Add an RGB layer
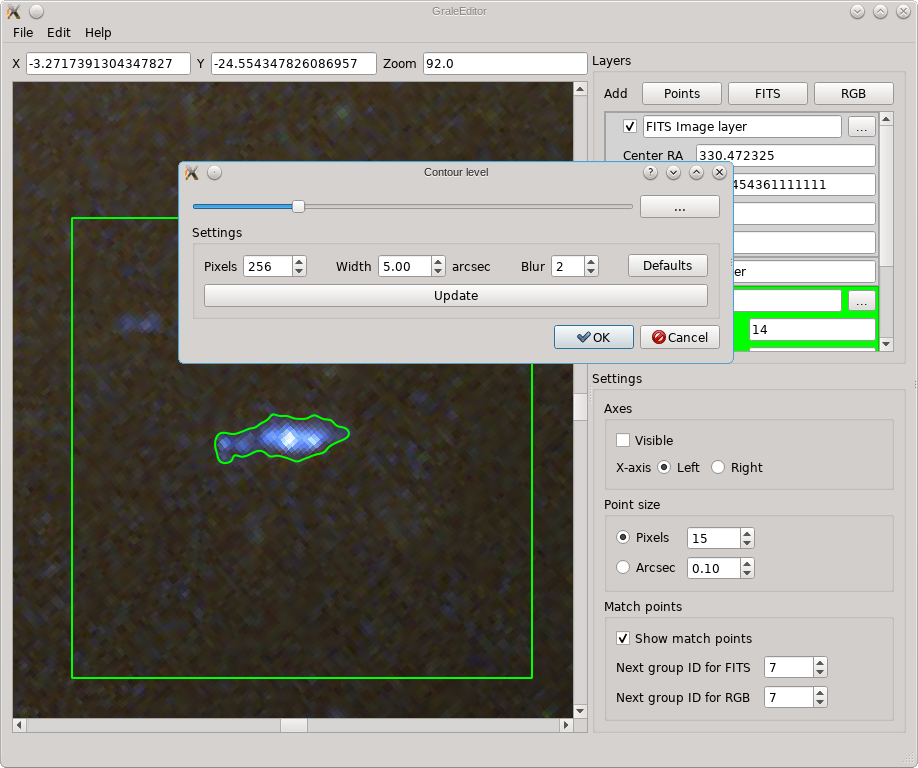 854,94
